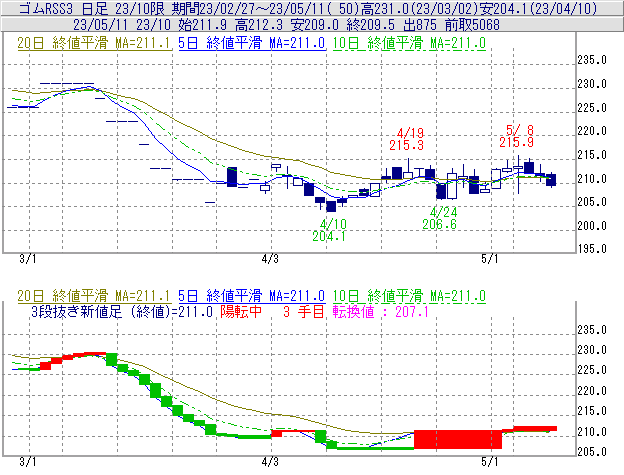
Task: Click the green 4/10 204.1 trough label
Action: coord(329,230)
